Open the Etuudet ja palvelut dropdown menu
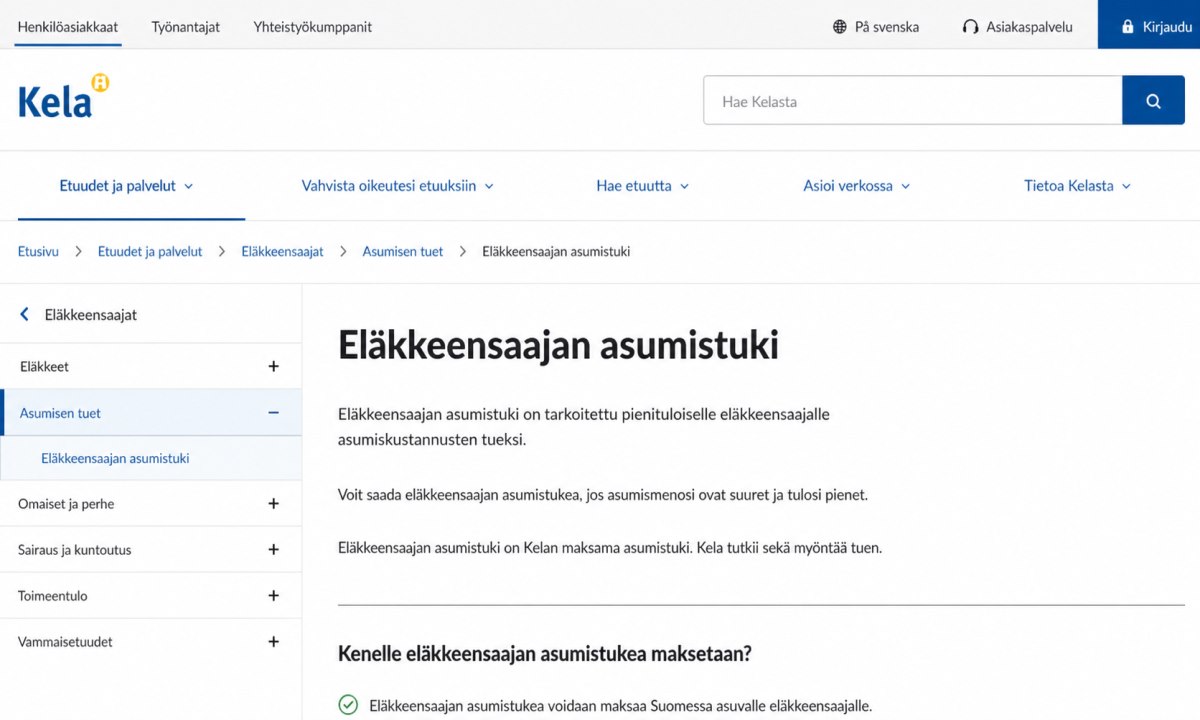The width and height of the screenshot is (1200, 720). [x=126, y=186]
